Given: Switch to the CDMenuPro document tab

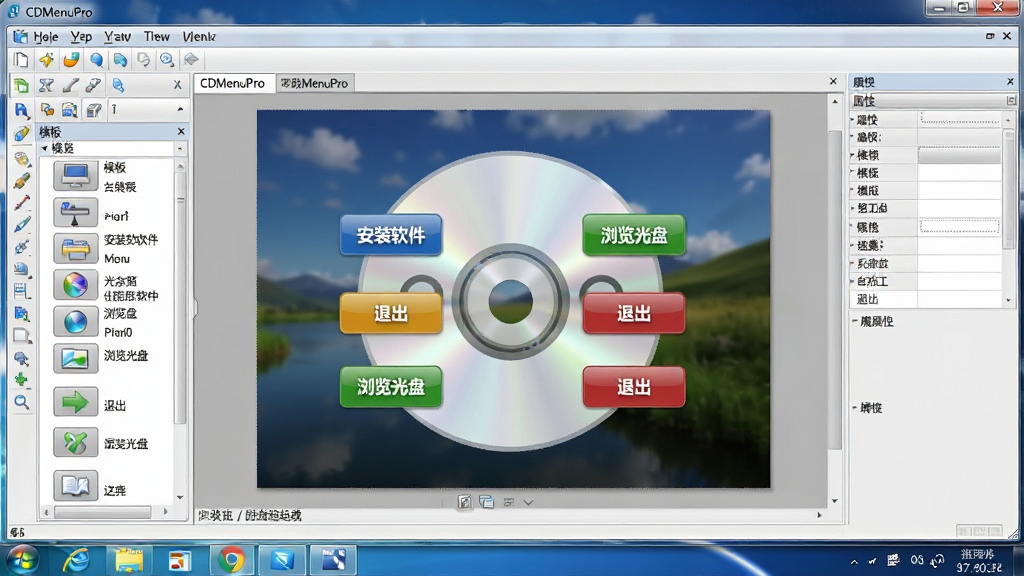Looking at the screenshot, I should (232, 83).
